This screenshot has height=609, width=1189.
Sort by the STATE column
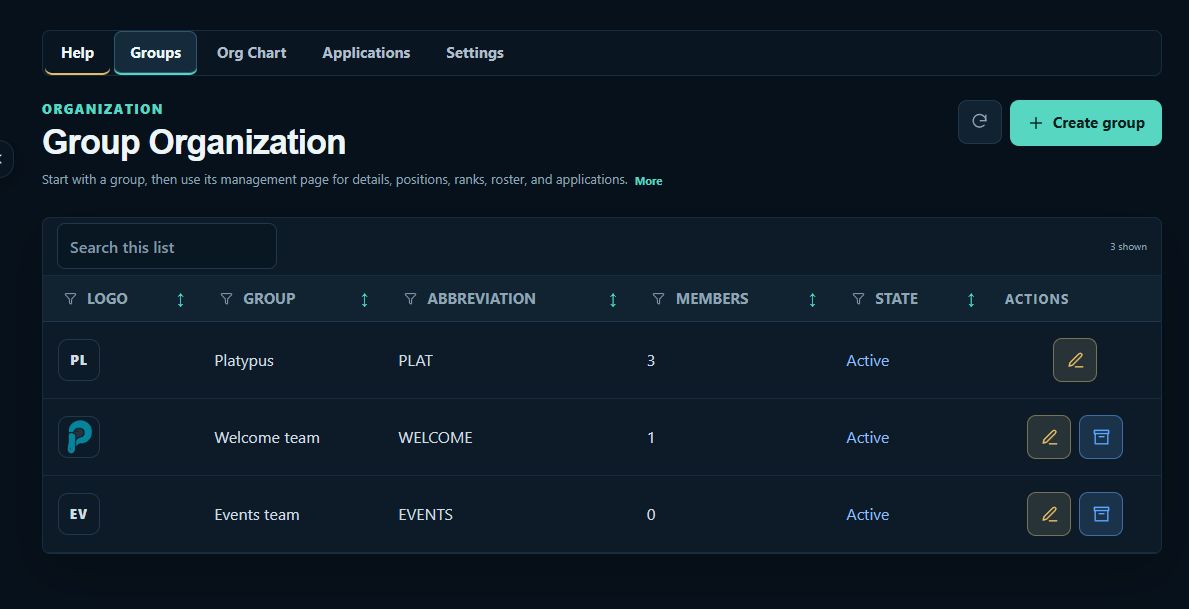(971, 300)
